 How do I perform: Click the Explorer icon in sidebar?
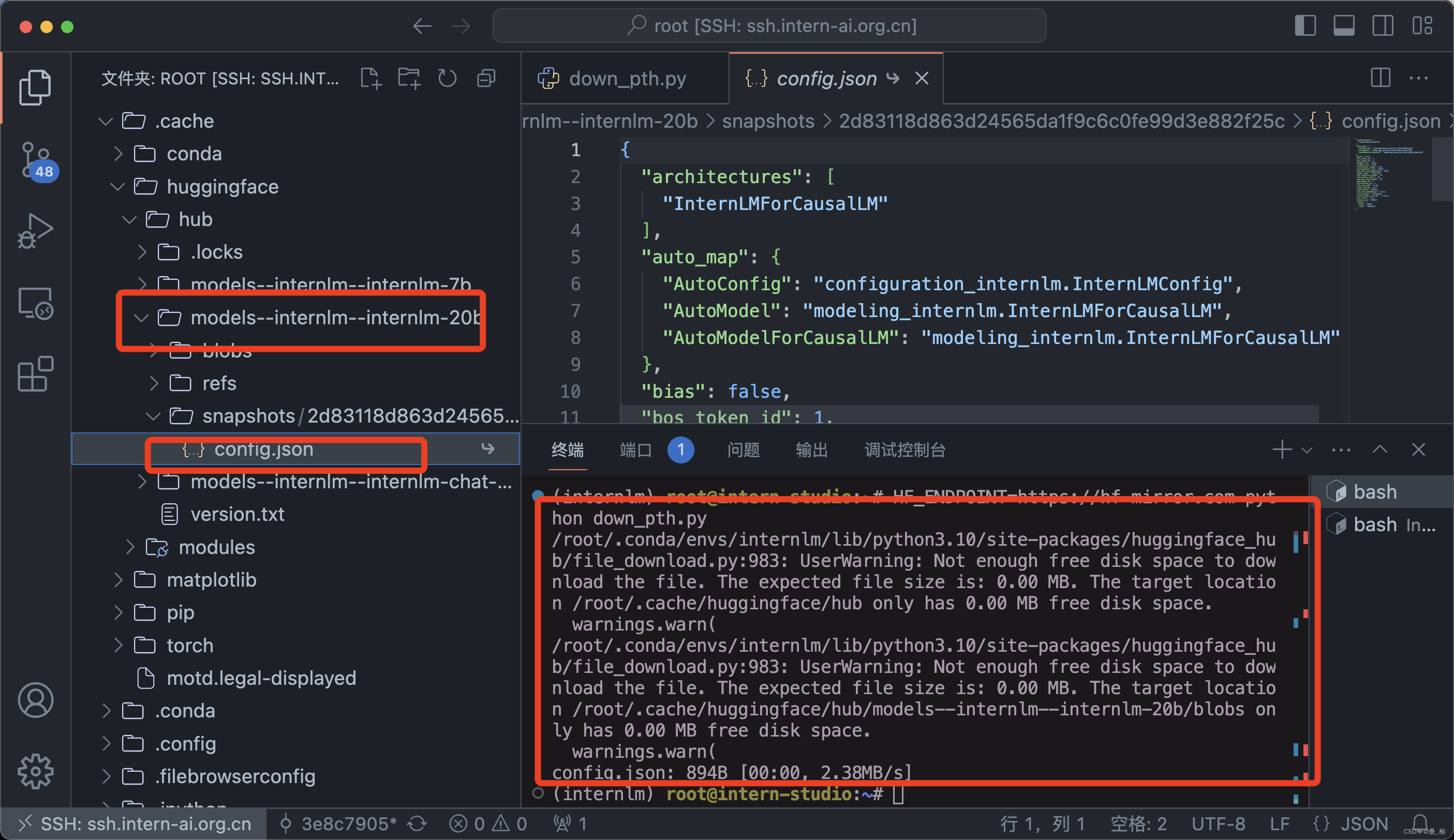click(34, 88)
